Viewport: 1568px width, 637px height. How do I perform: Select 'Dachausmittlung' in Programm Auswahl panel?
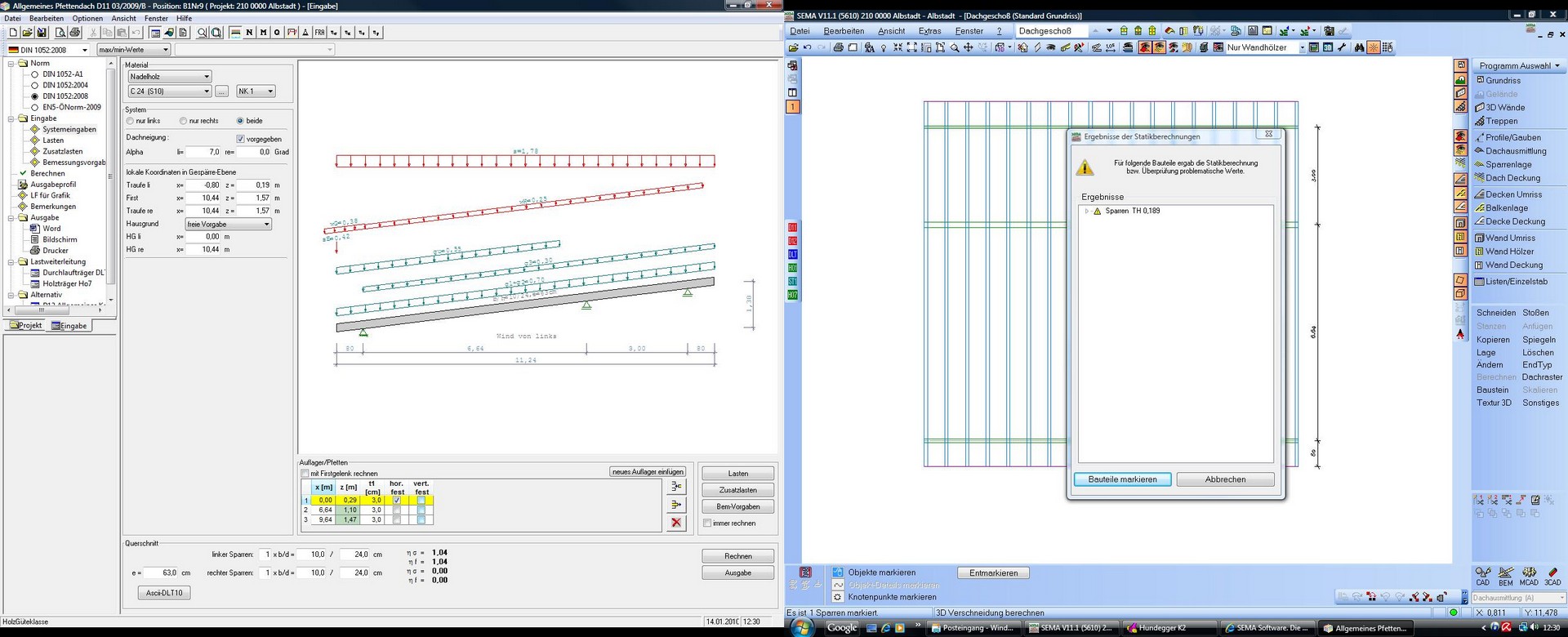tap(1515, 151)
